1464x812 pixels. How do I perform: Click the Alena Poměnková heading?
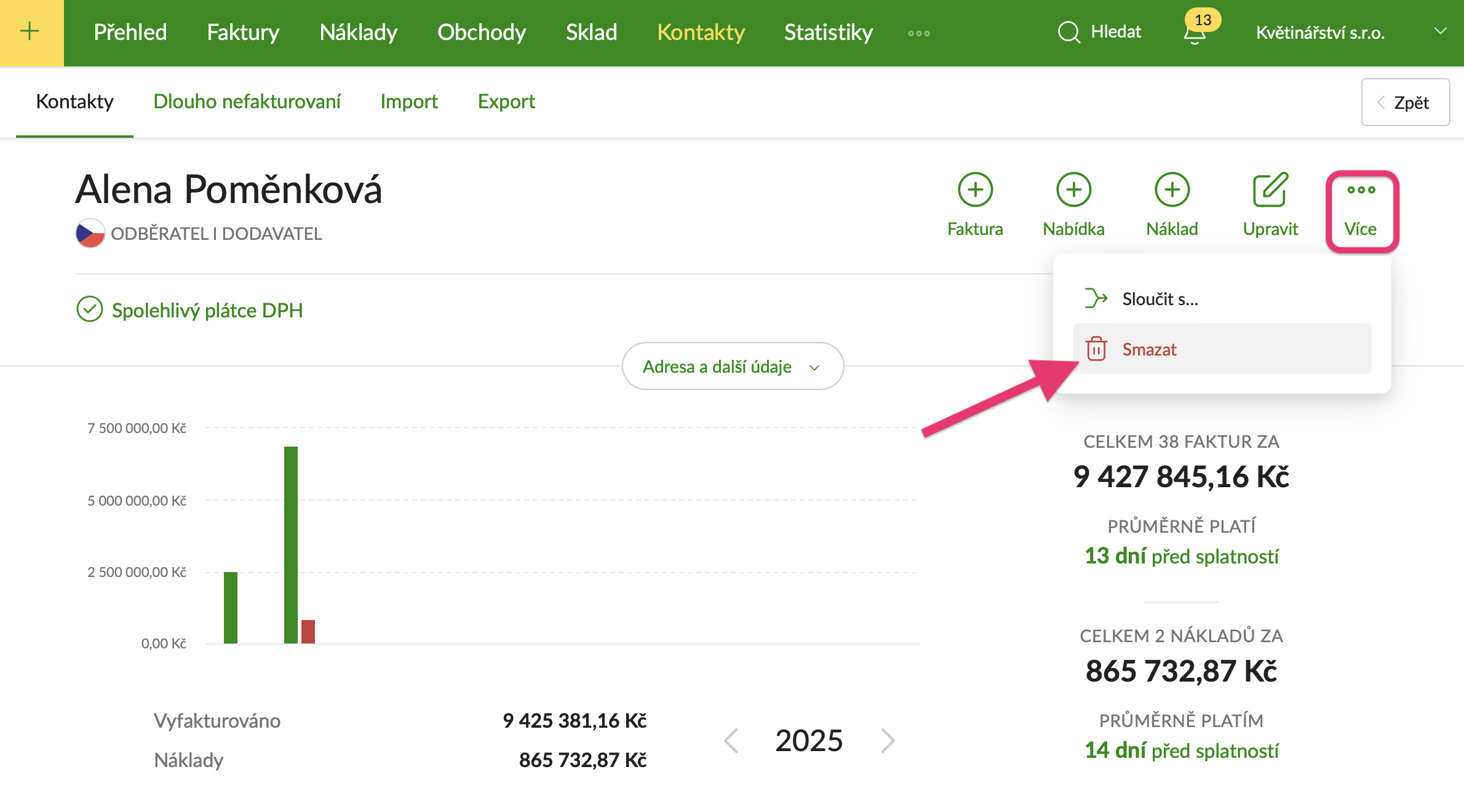[x=228, y=188]
